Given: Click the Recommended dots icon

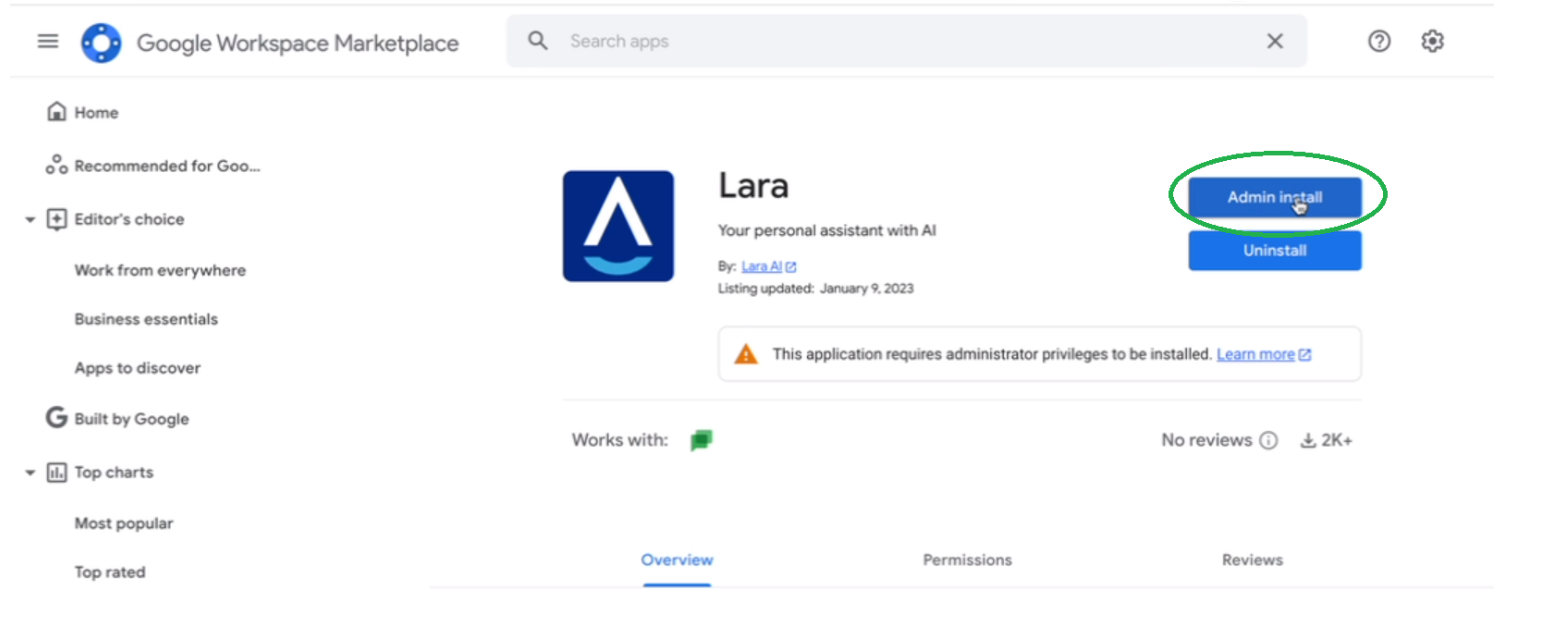Looking at the screenshot, I should point(57,165).
